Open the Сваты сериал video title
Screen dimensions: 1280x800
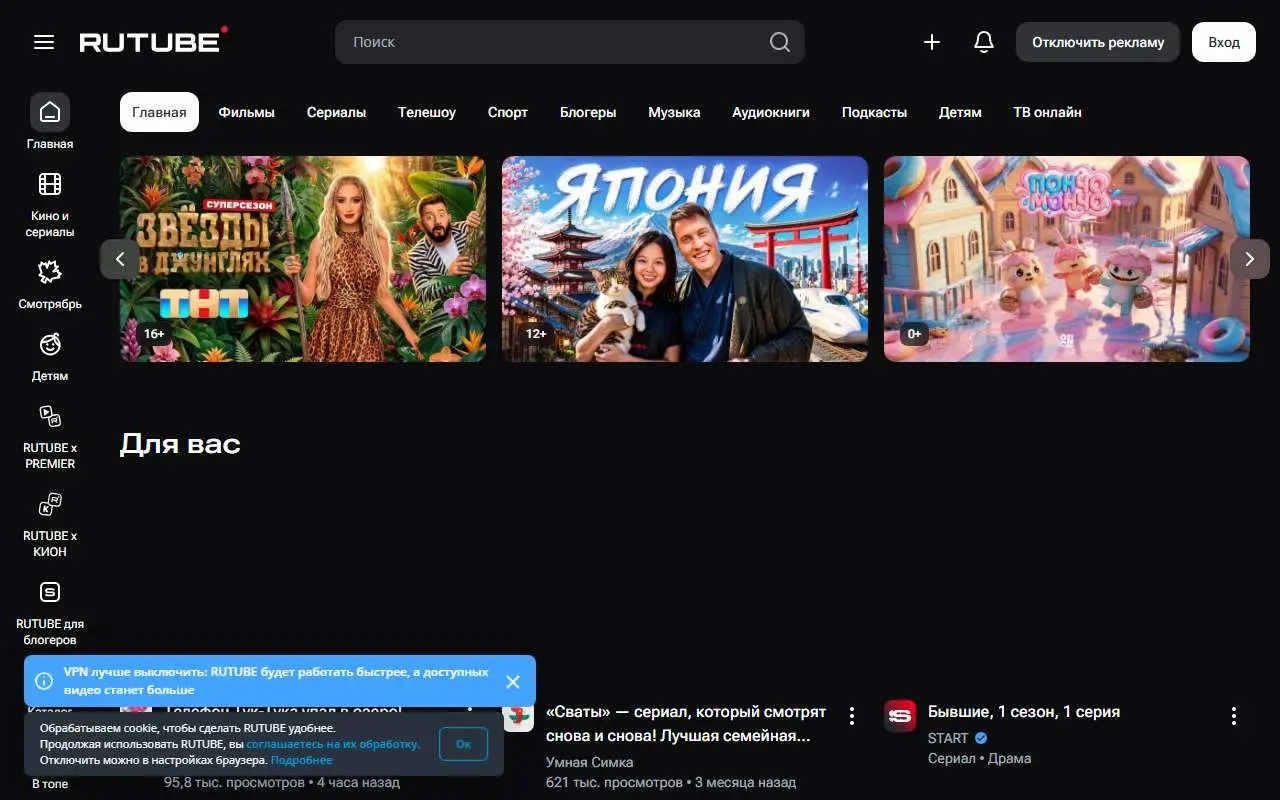tap(686, 724)
